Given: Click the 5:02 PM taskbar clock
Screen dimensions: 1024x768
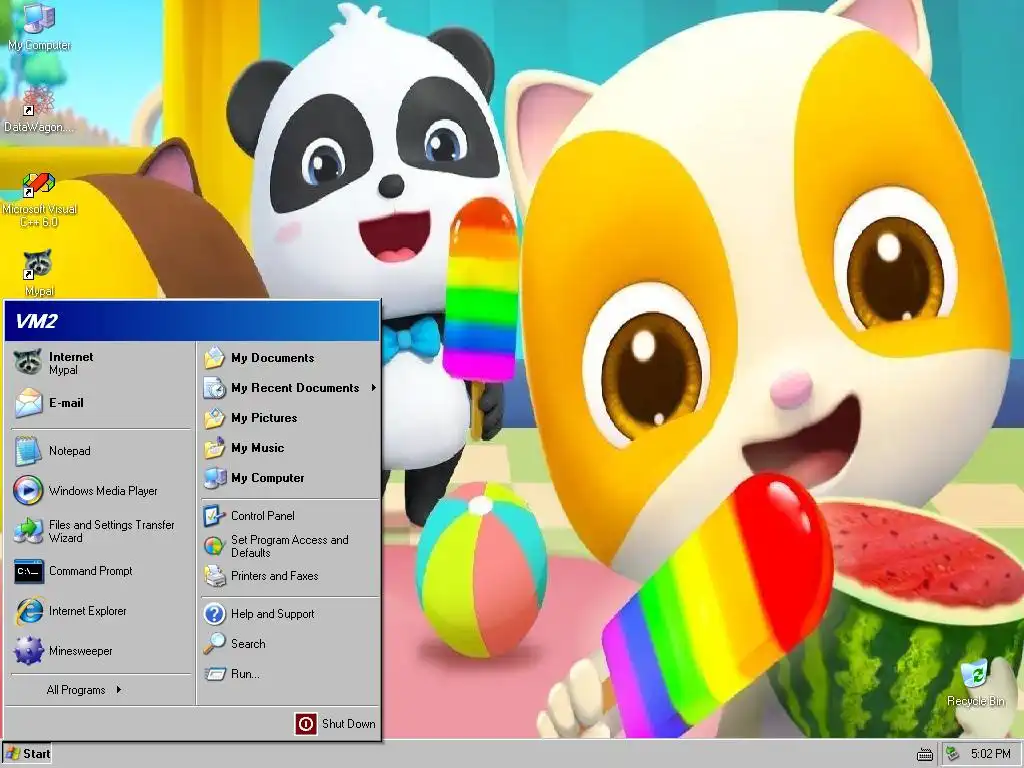Looking at the screenshot, I should point(991,754).
